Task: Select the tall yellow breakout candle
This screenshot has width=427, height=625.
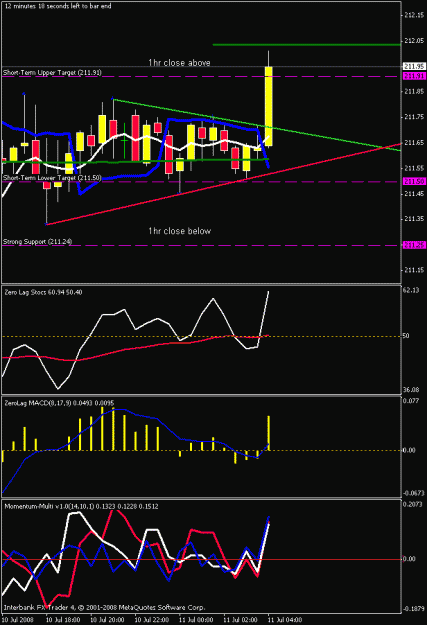Action: click(269, 106)
